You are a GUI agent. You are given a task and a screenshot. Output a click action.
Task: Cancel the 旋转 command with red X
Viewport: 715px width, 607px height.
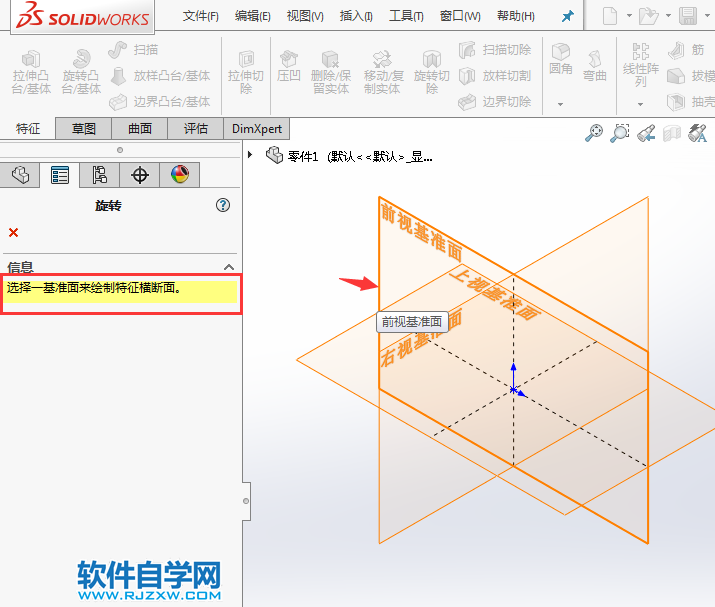(x=14, y=233)
